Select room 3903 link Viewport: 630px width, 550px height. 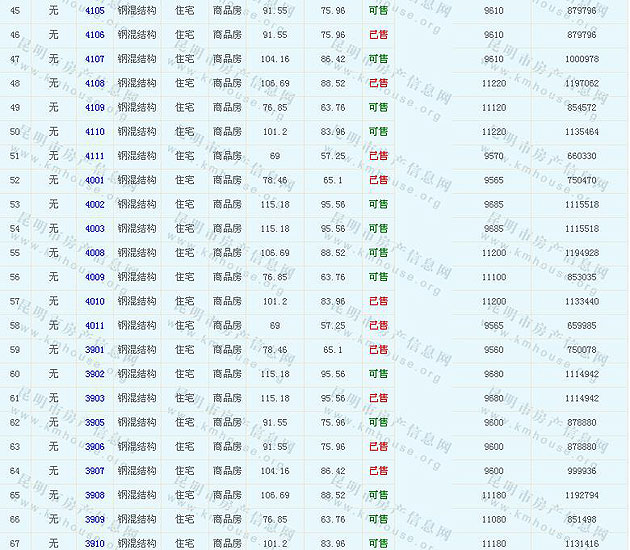point(95,398)
